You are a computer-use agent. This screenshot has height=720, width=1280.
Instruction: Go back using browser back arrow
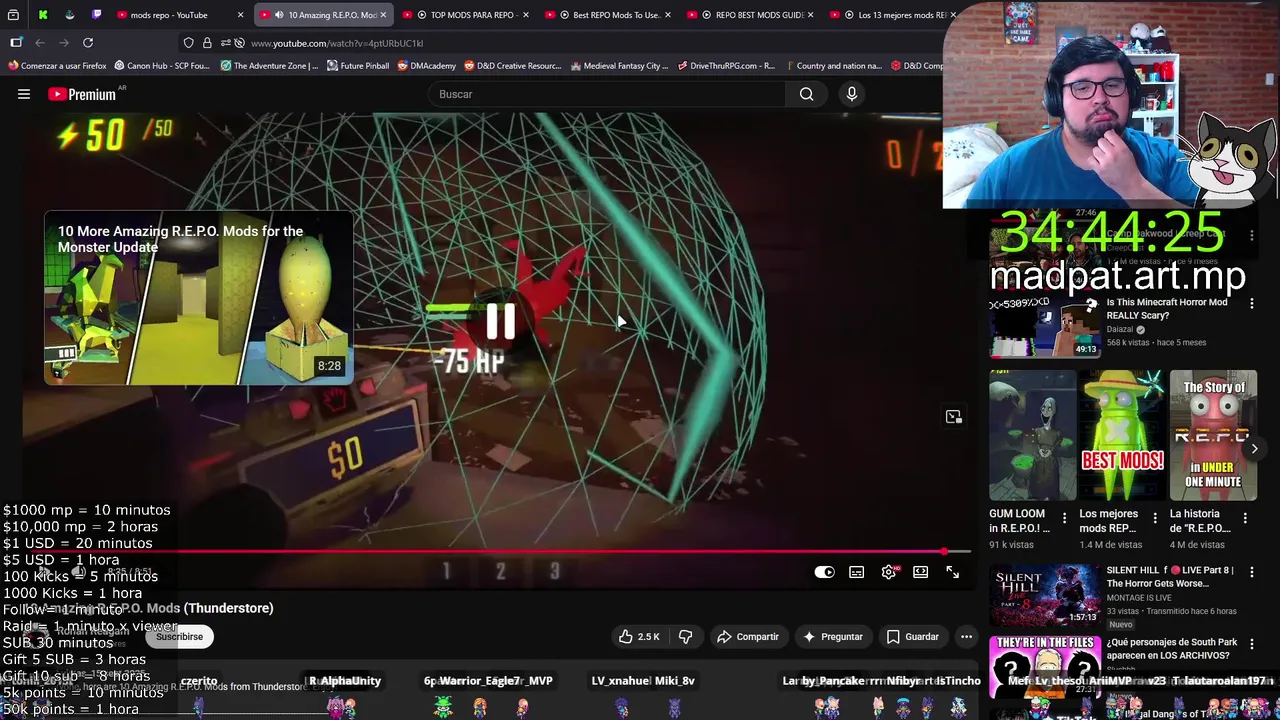tap(40, 43)
